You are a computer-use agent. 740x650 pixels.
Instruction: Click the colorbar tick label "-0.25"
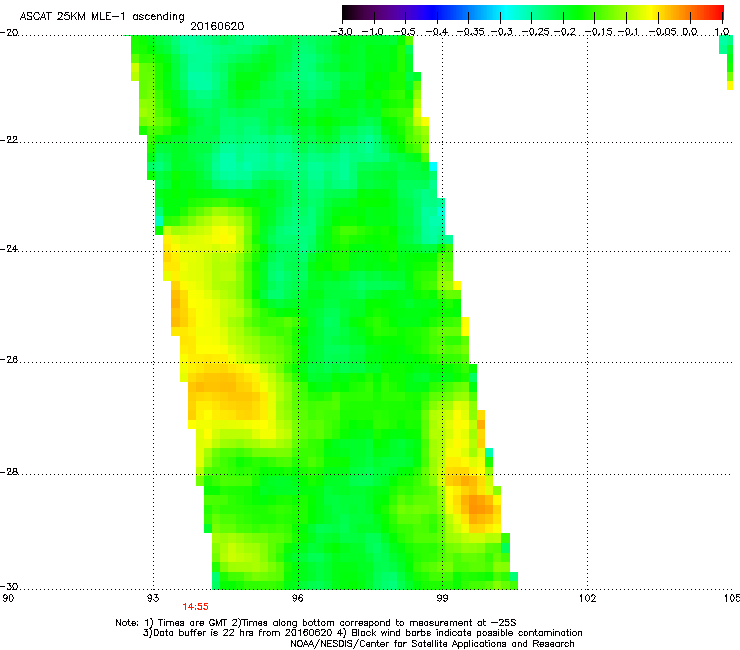535,32
